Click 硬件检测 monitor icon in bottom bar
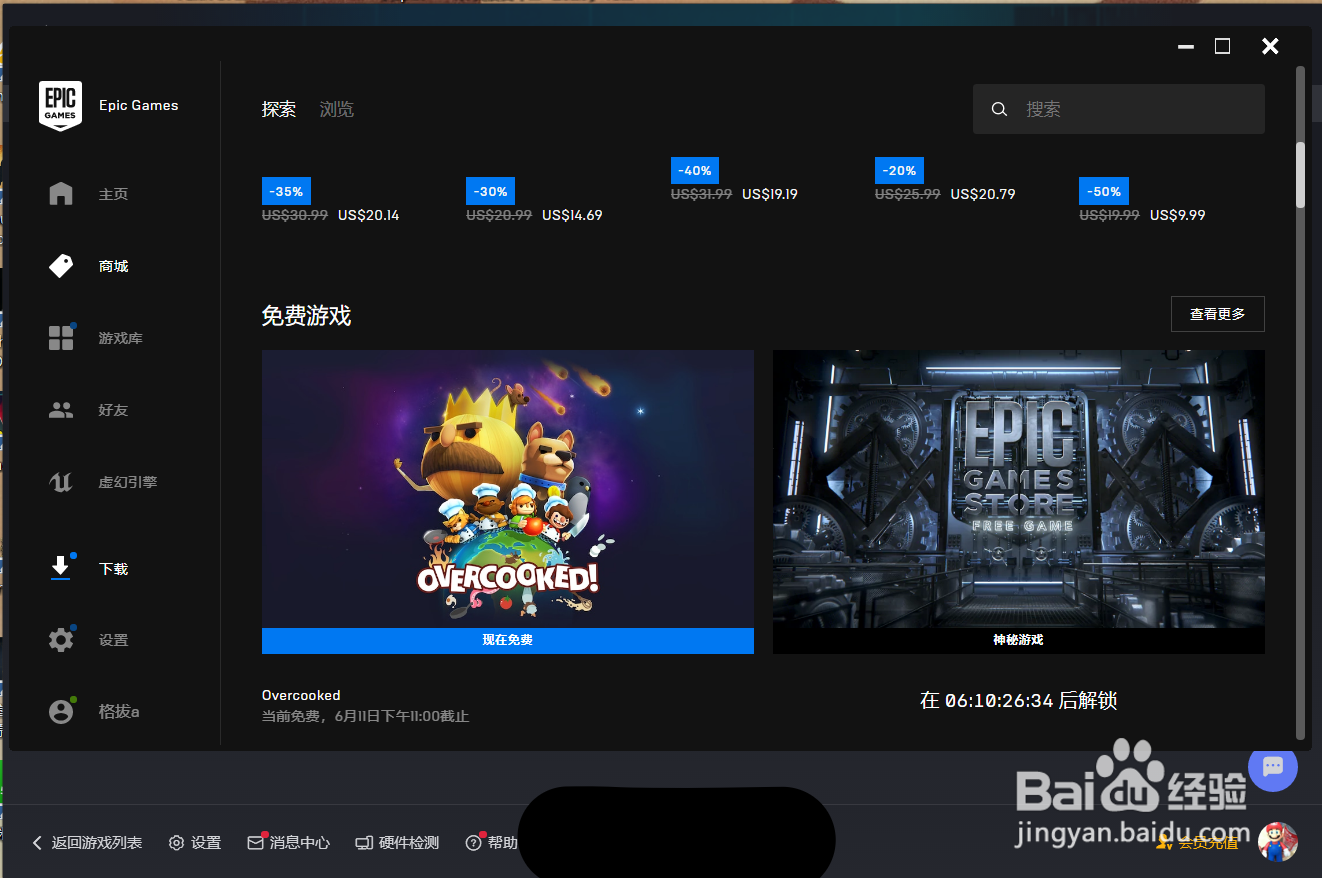1322x878 pixels. pos(364,843)
